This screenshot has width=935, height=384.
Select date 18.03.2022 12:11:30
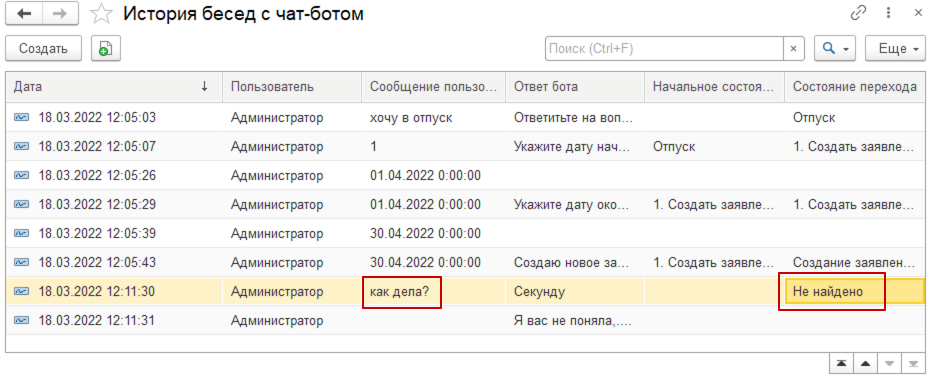(x=97, y=292)
